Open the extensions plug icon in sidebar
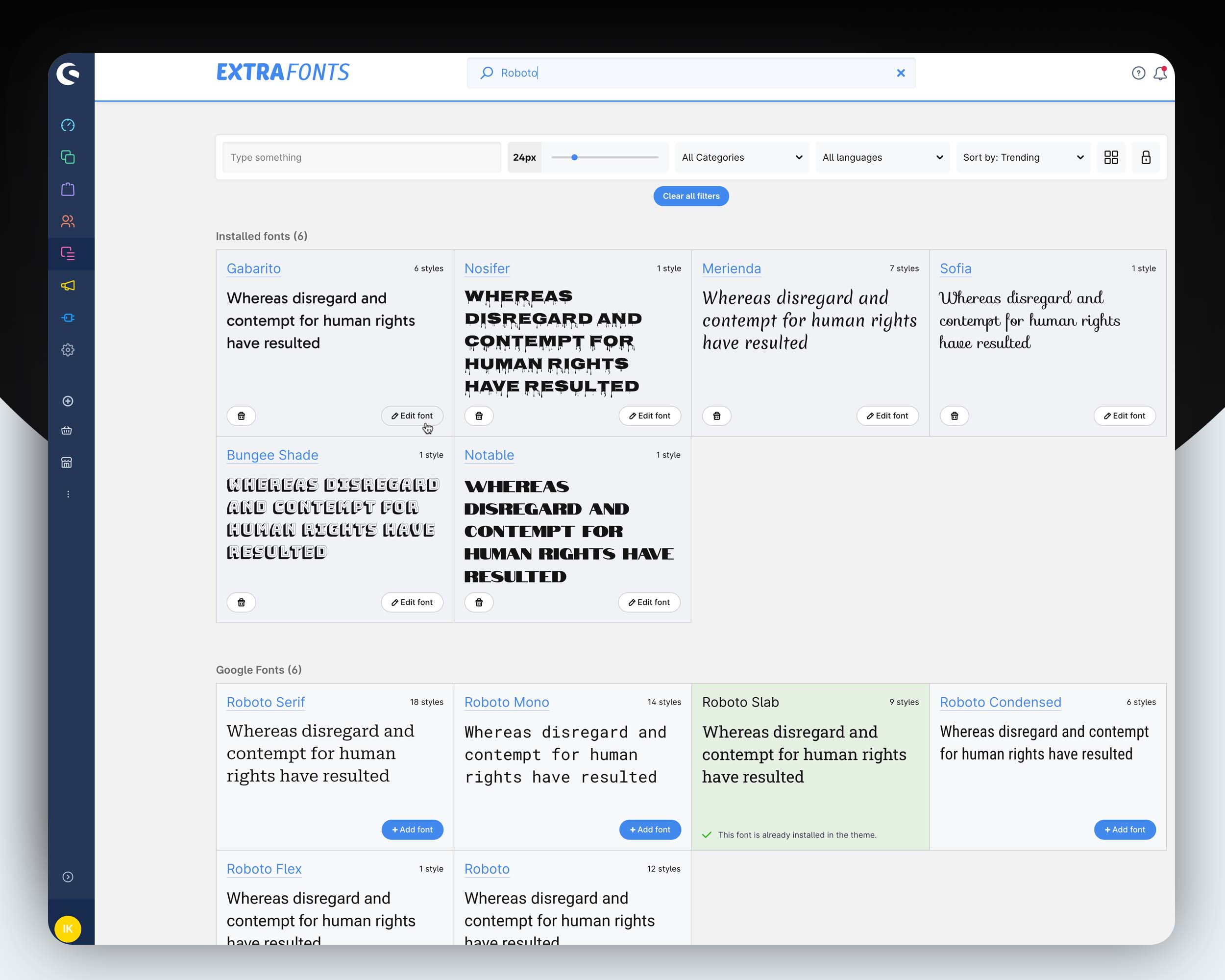 coord(68,318)
